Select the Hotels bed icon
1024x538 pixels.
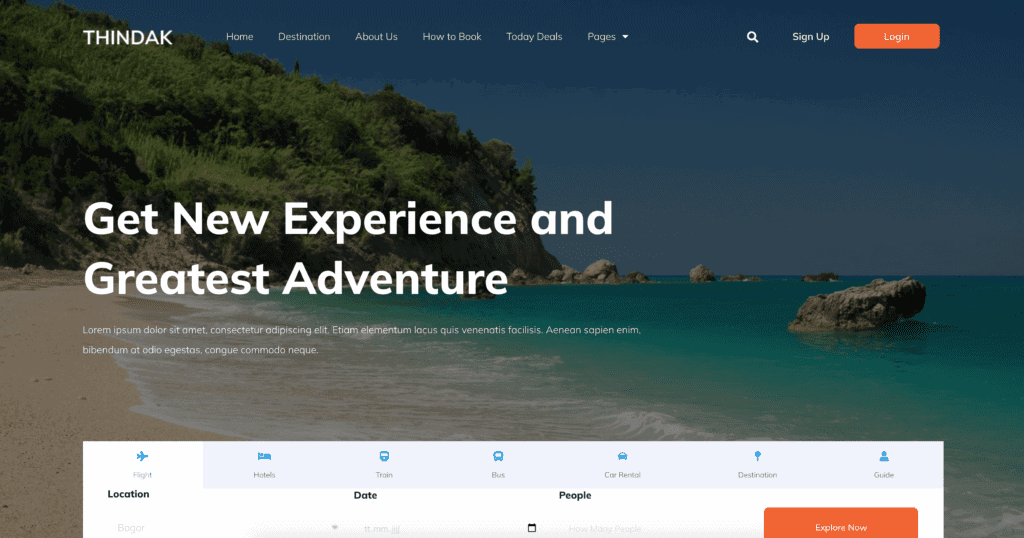click(264, 456)
